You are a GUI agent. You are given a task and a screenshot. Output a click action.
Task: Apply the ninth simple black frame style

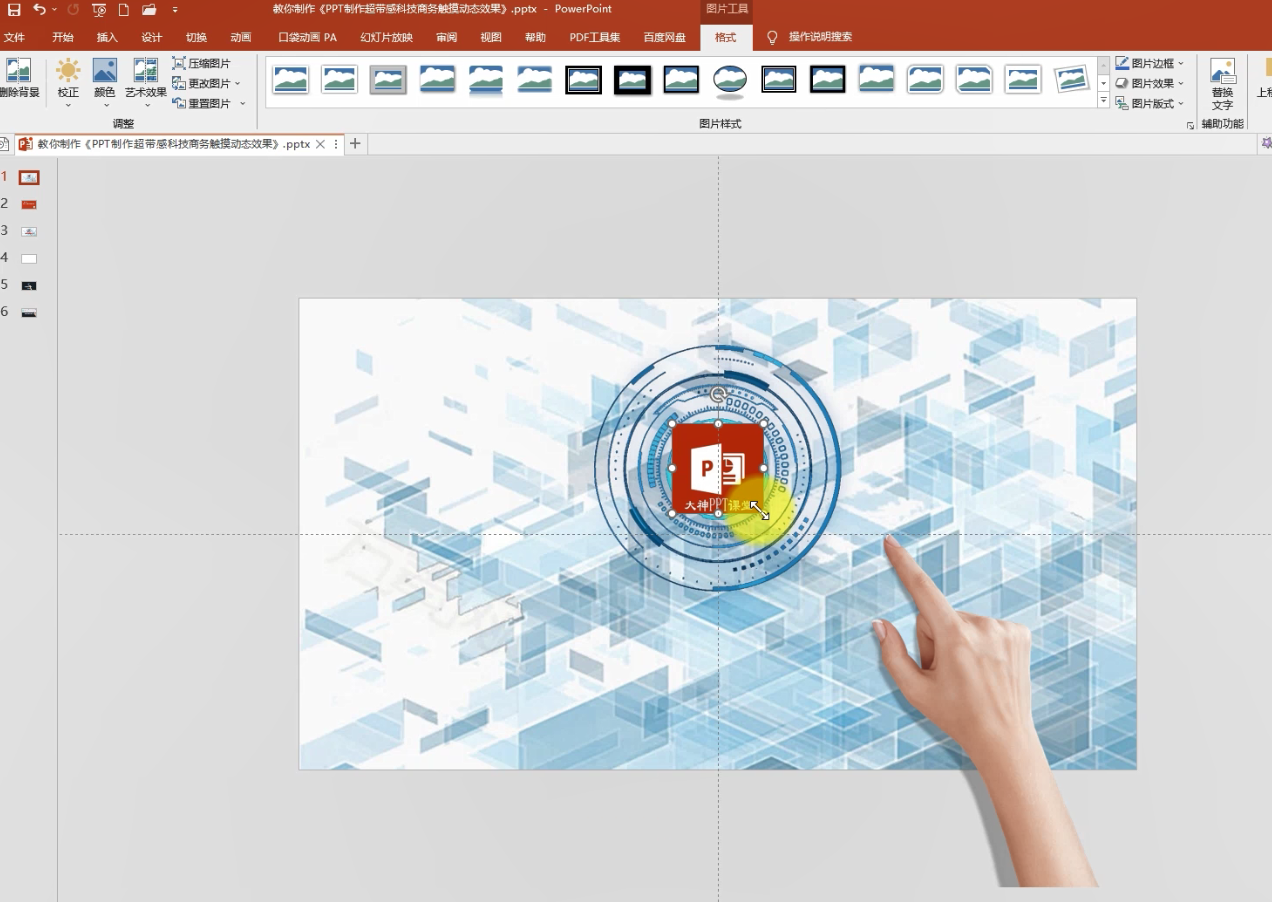(x=681, y=79)
